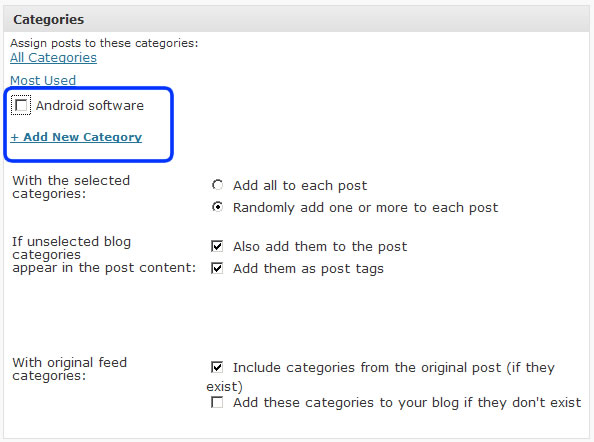Click the 'Add these categories to your blog' text

click(x=407, y=402)
